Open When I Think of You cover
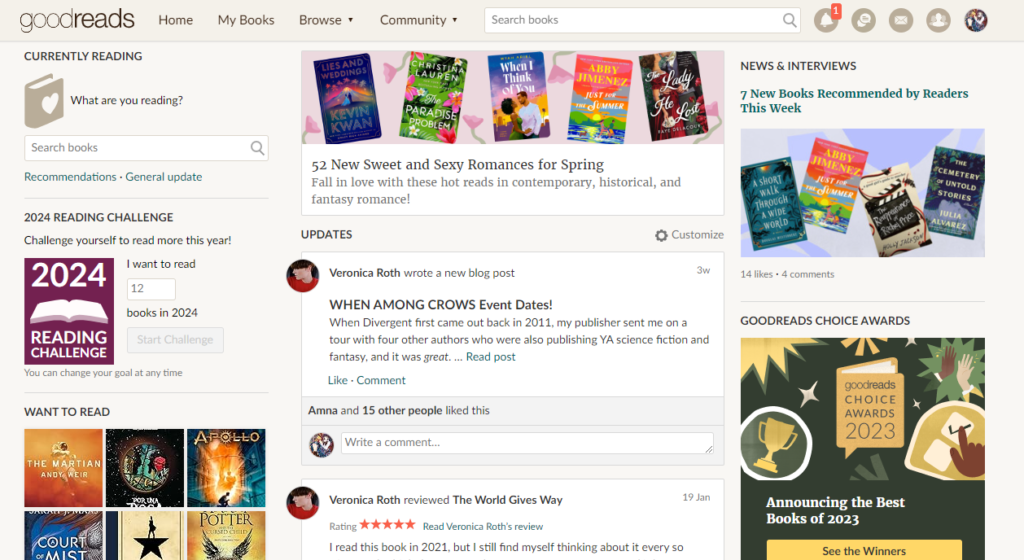Image resolution: width=1024 pixels, height=560 pixels. click(x=519, y=95)
